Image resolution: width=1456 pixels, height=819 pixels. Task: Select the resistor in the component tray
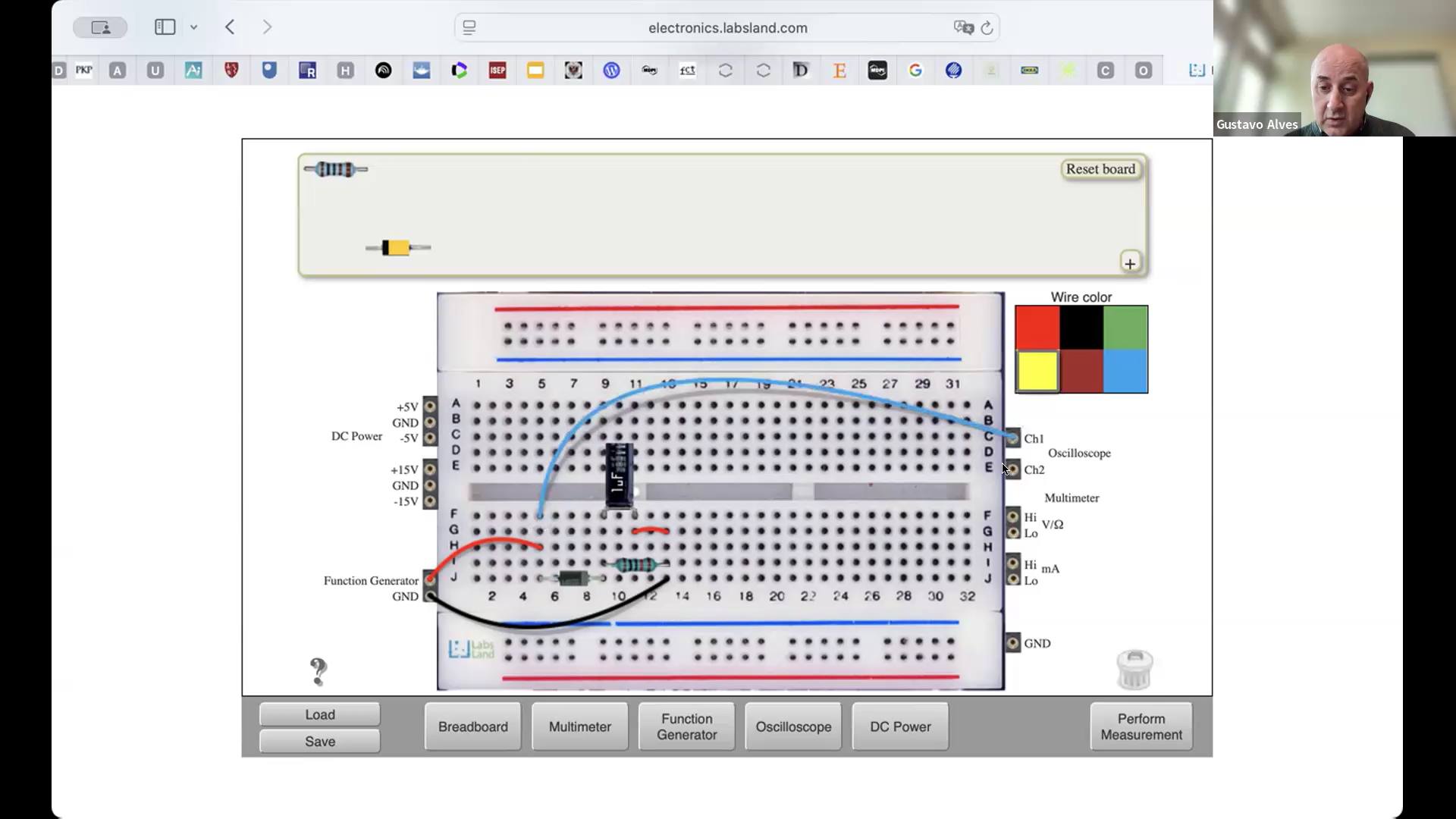pyautogui.click(x=335, y=169)
